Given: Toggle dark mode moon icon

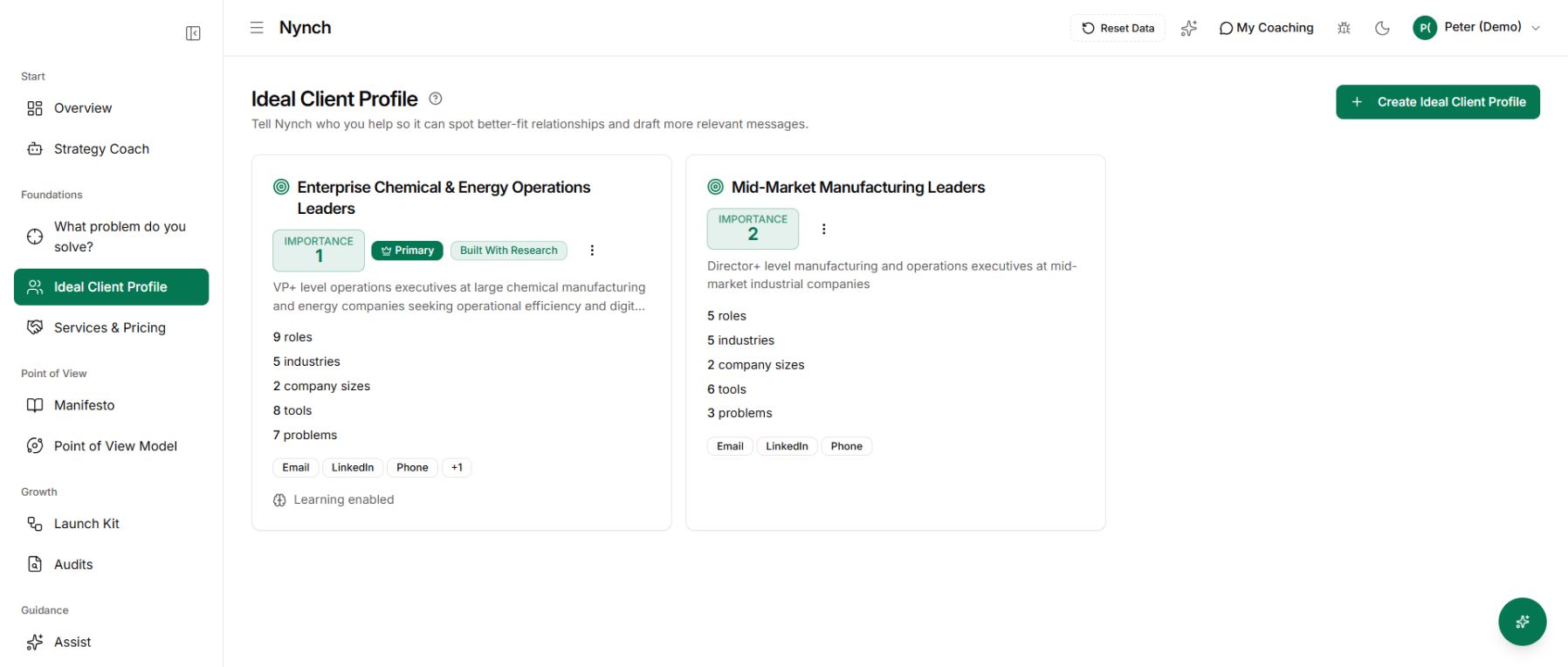Looking at the screenshot, I should [x=1382, y=28].
